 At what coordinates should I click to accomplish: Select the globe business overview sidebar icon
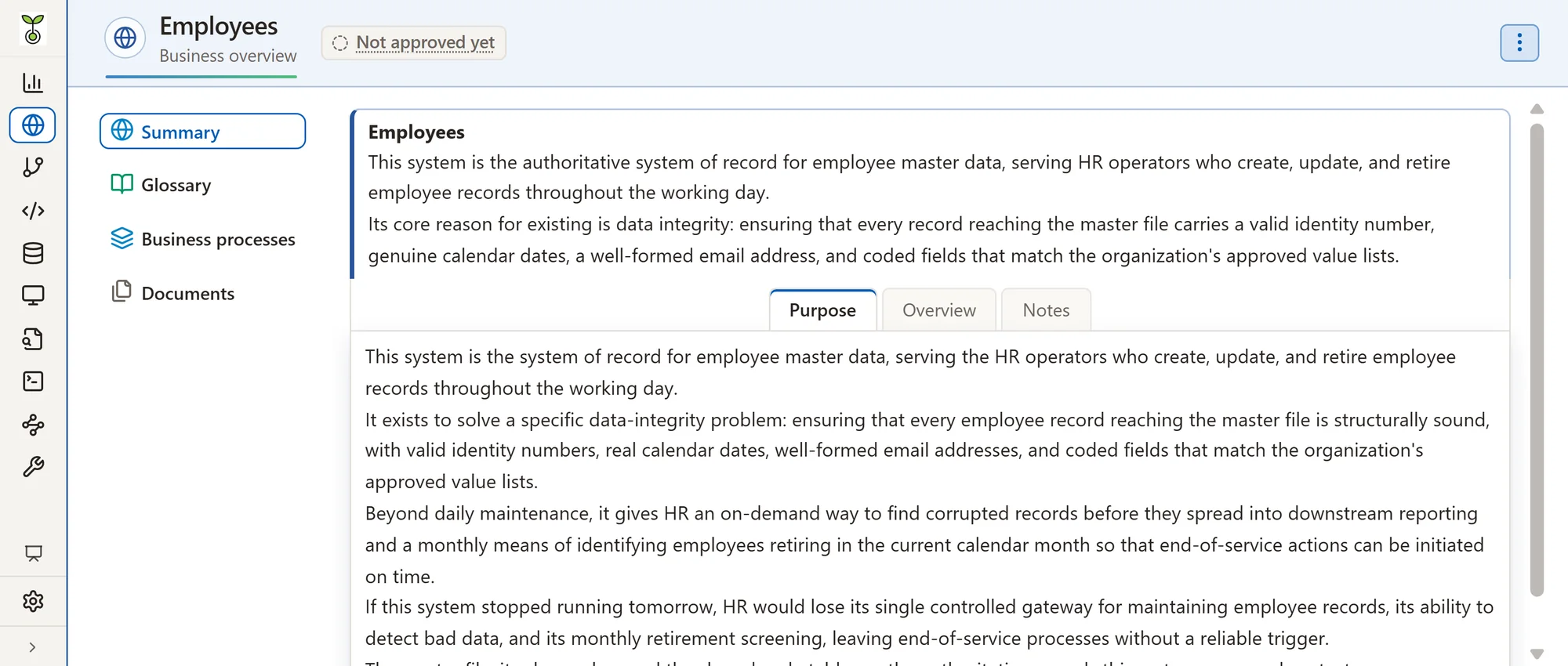[x=33, y=125]
